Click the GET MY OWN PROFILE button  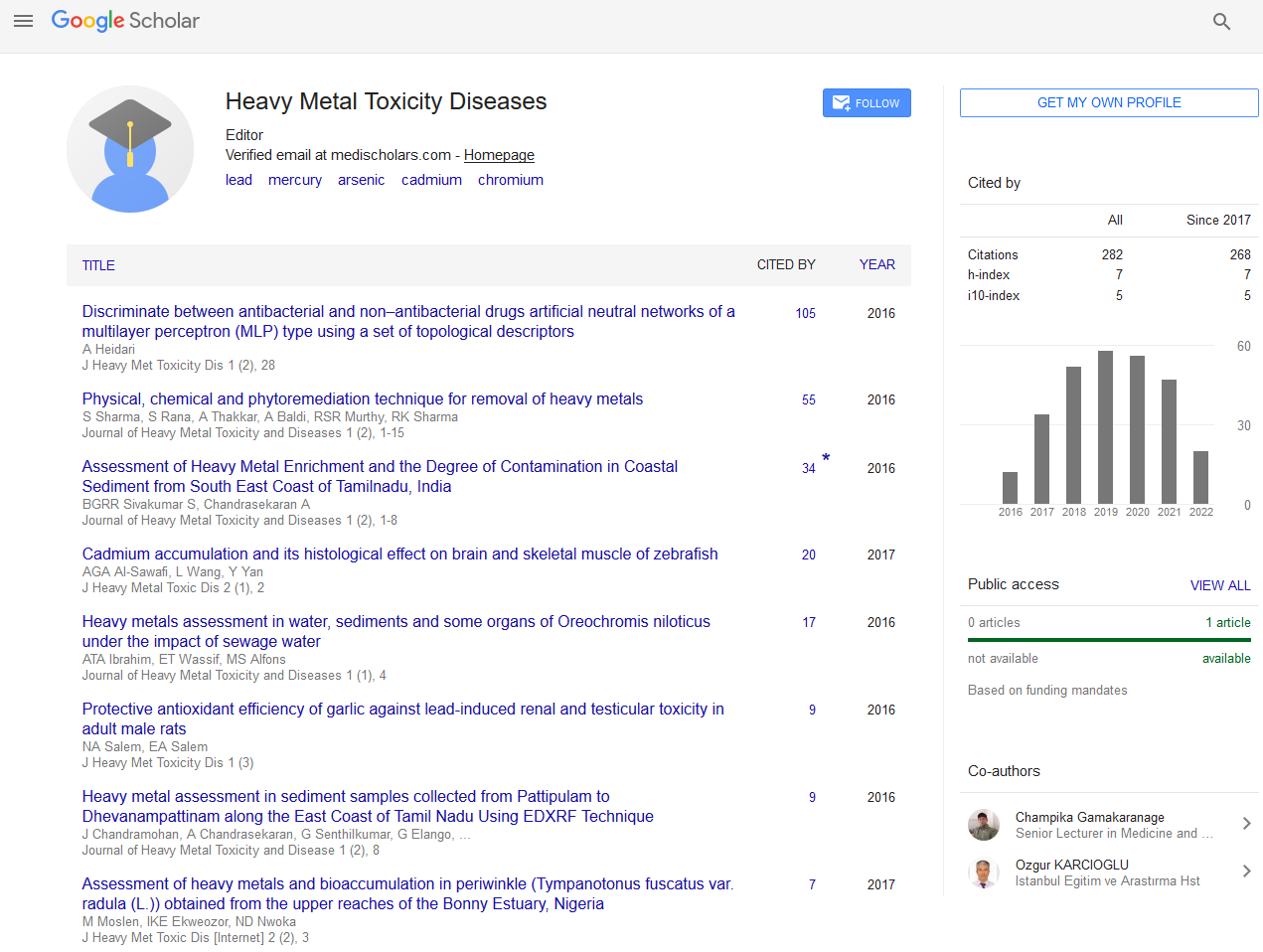(1108, 102)
